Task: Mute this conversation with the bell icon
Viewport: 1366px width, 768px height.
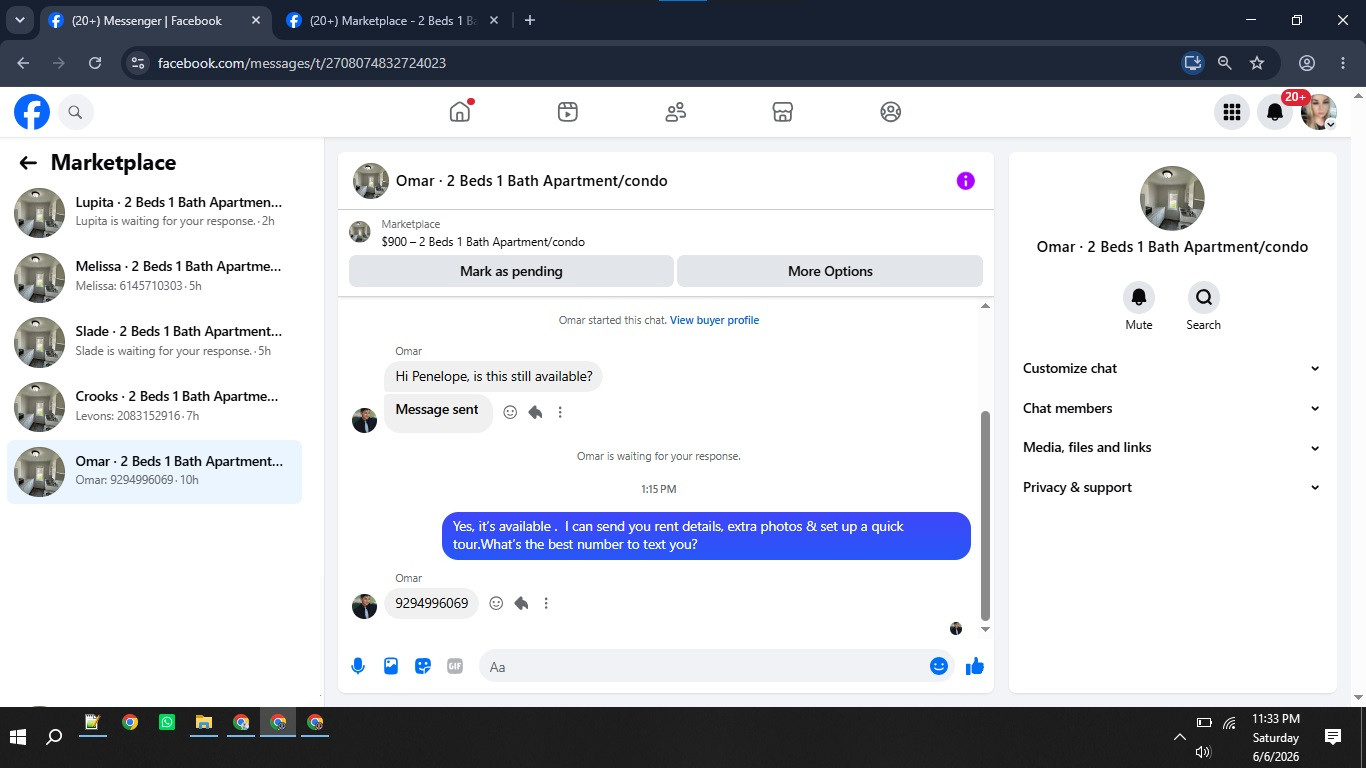Action: pos(1139,297)
